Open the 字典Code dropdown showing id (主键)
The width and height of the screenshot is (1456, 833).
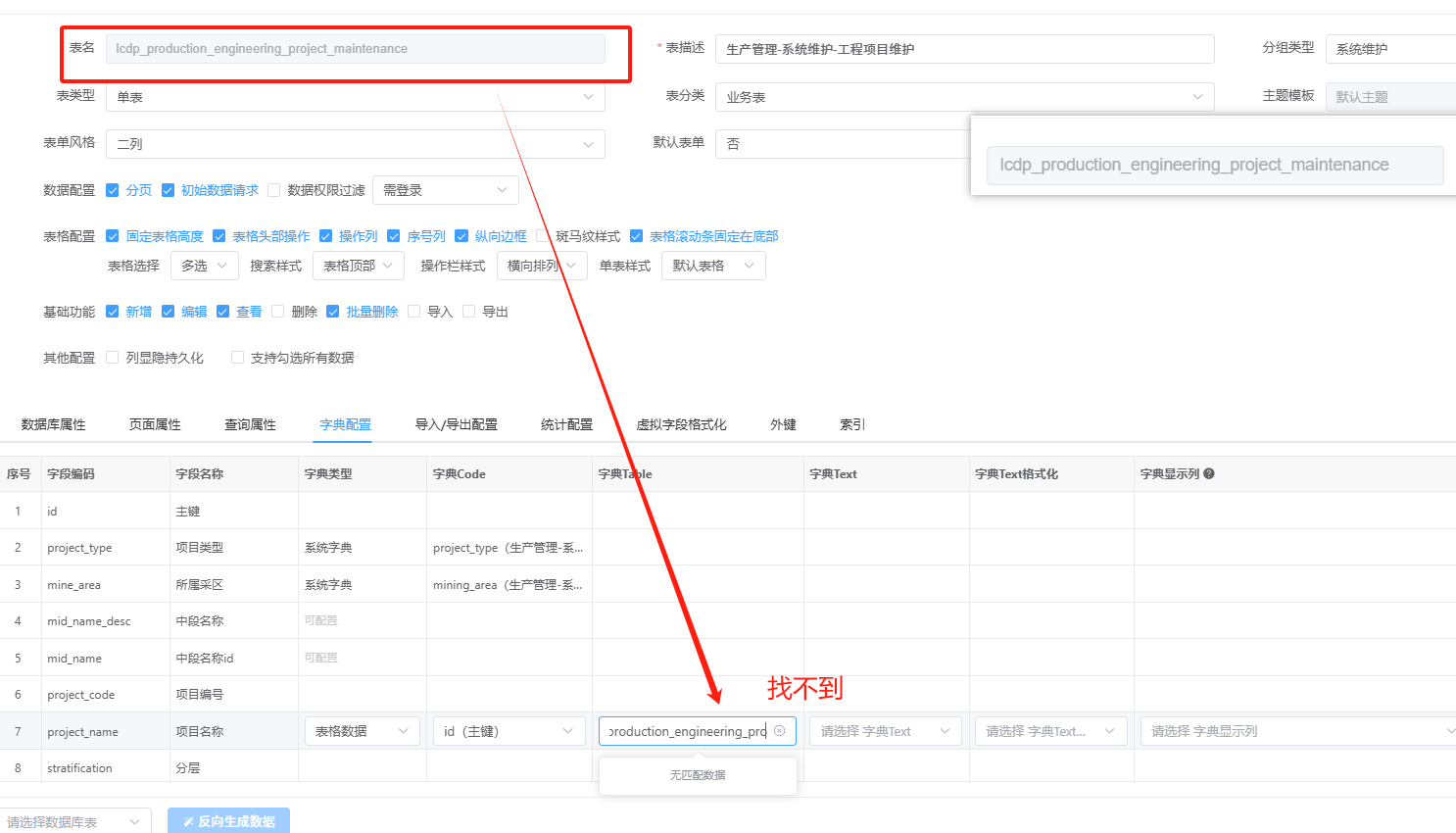pos(509,731)
